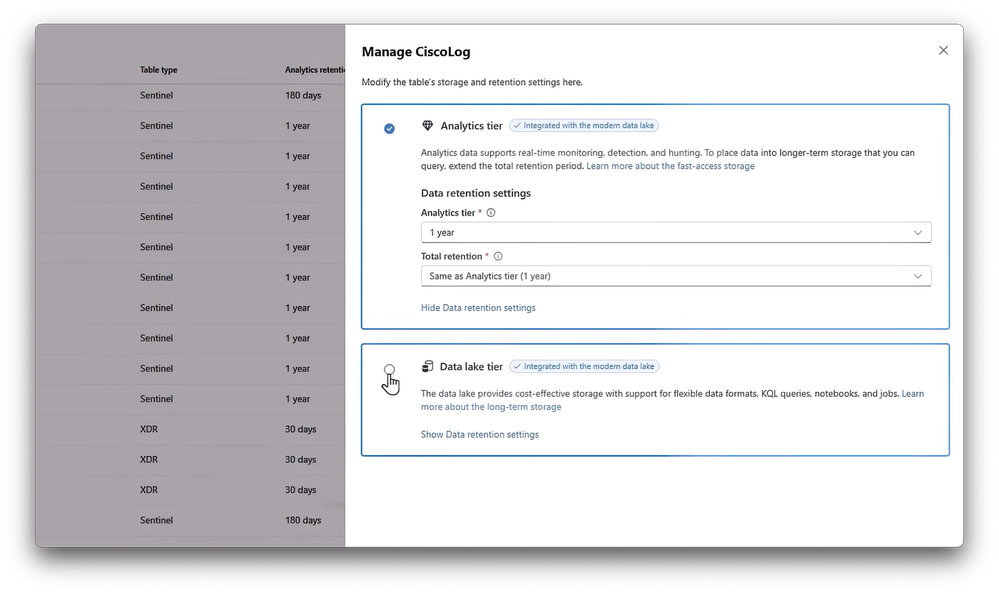Image resolution: width=999 pixels, height=594 pixels.
Task: Close the Manage CiscoLog panel
Action: pos(943,50)
